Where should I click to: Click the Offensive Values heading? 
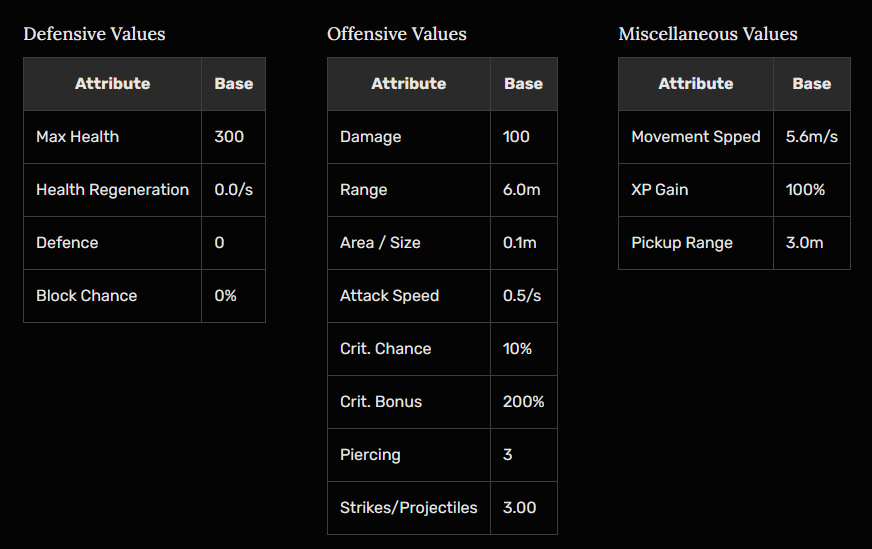click(x=396, y=34)
